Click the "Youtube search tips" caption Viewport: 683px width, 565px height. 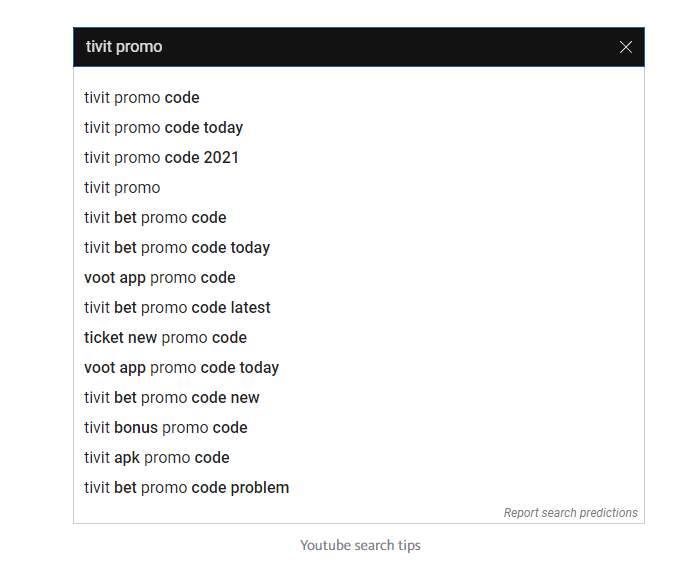(x=360, y=546)
